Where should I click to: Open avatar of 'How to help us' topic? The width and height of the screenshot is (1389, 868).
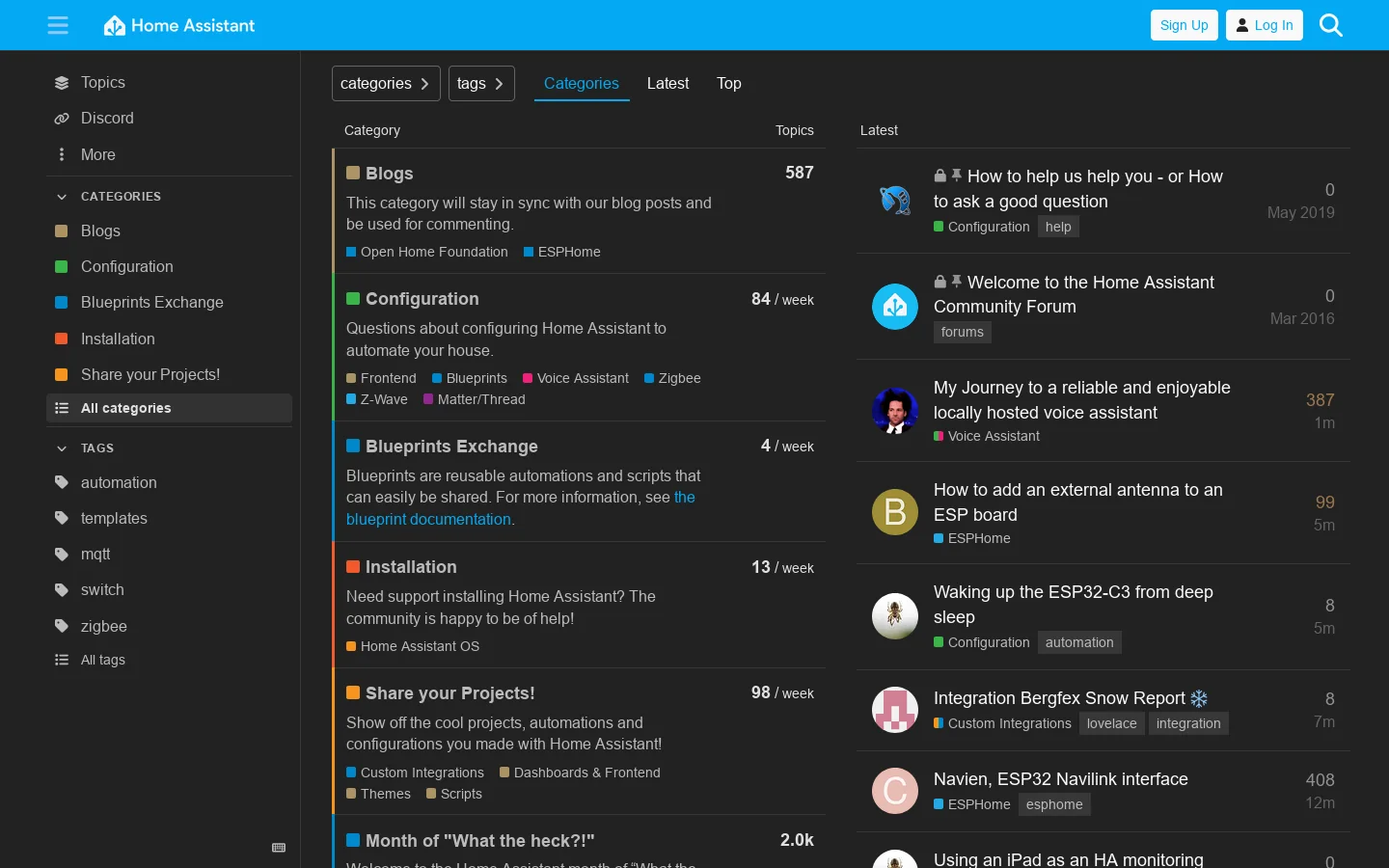pos(895,201)
